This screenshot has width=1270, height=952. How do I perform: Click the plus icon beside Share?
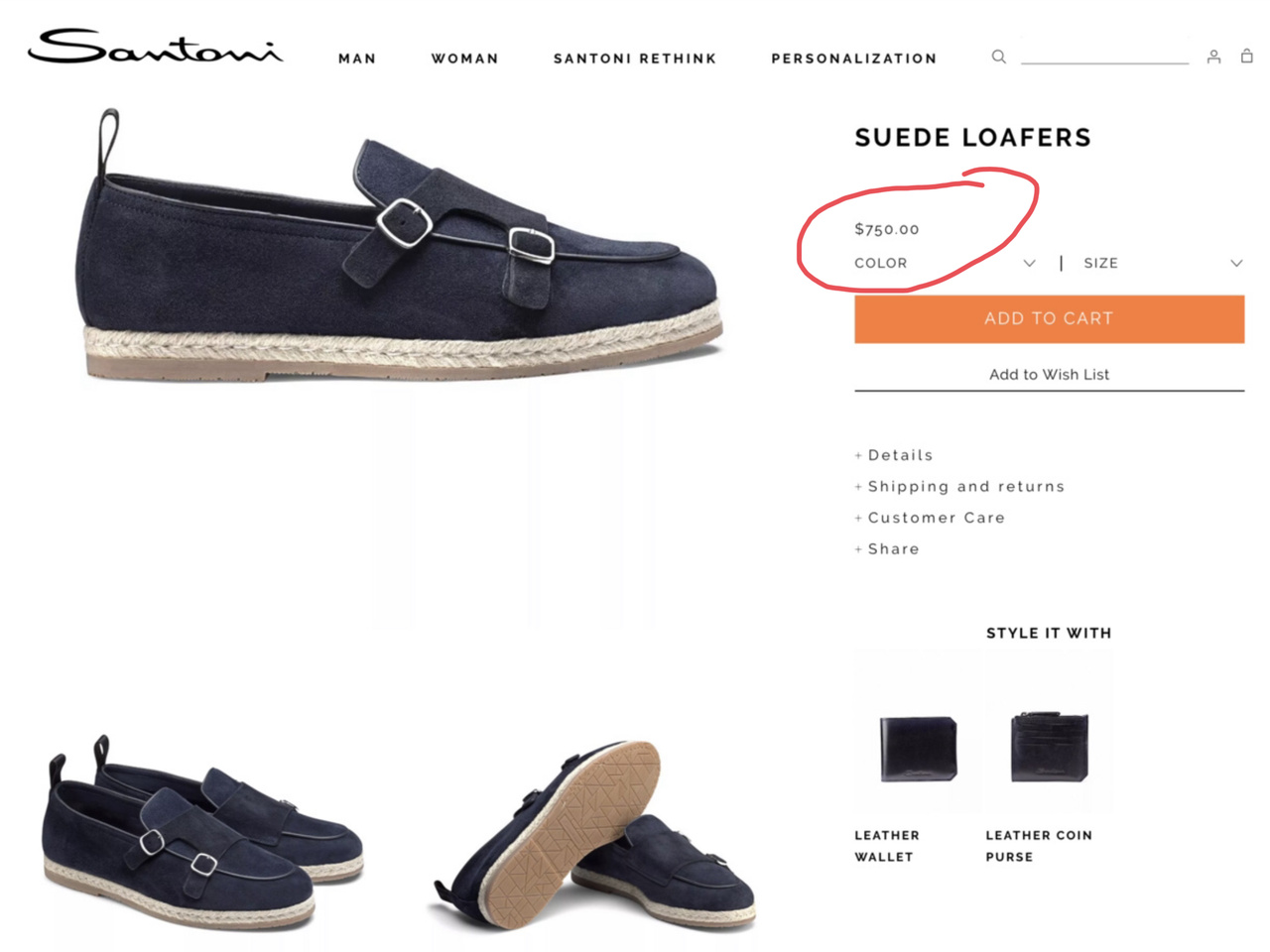(858, 549)
